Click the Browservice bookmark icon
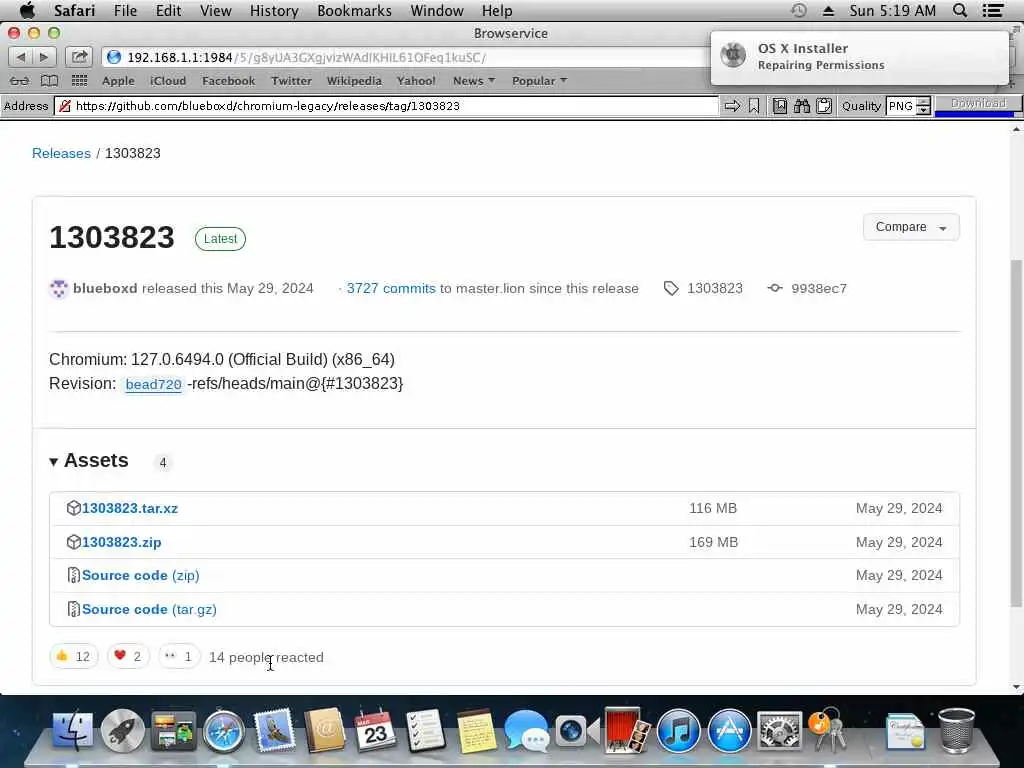Image resolution: width=1024 pixels, height=768 pixels. 754,106
